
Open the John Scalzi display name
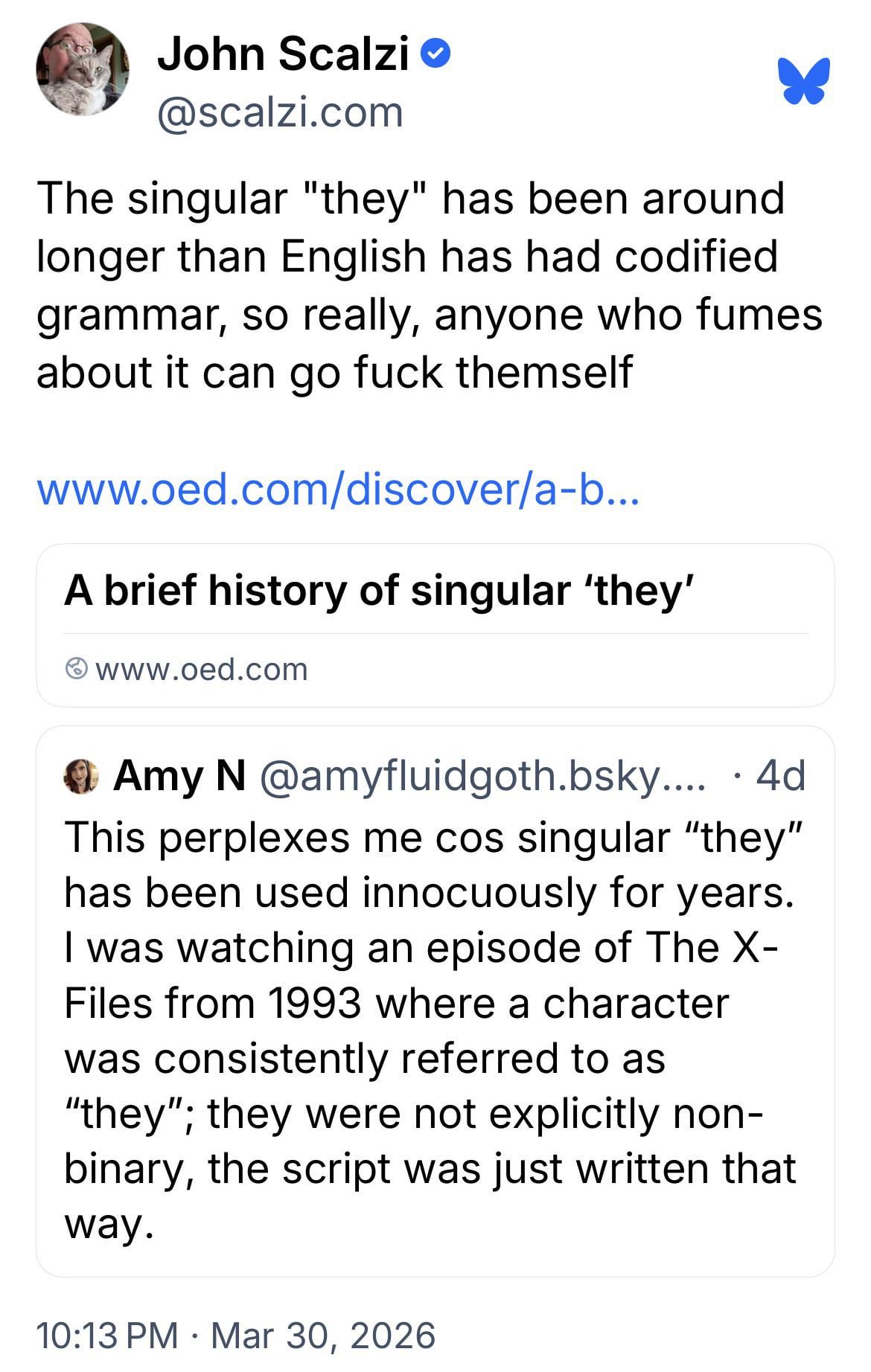[x=283, y=54]
